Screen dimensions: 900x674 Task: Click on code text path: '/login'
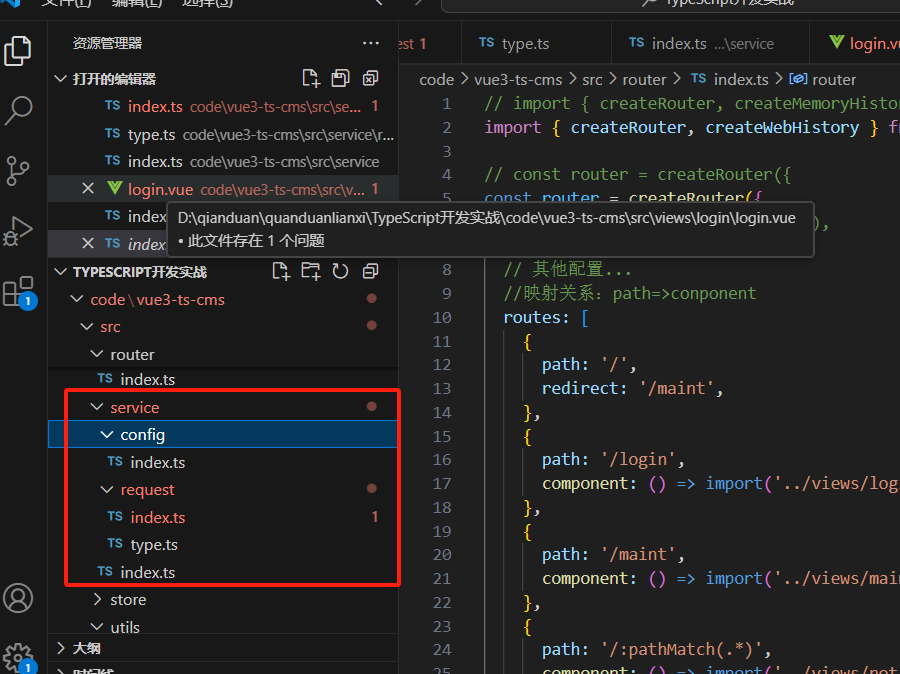[x=614, y=459]
